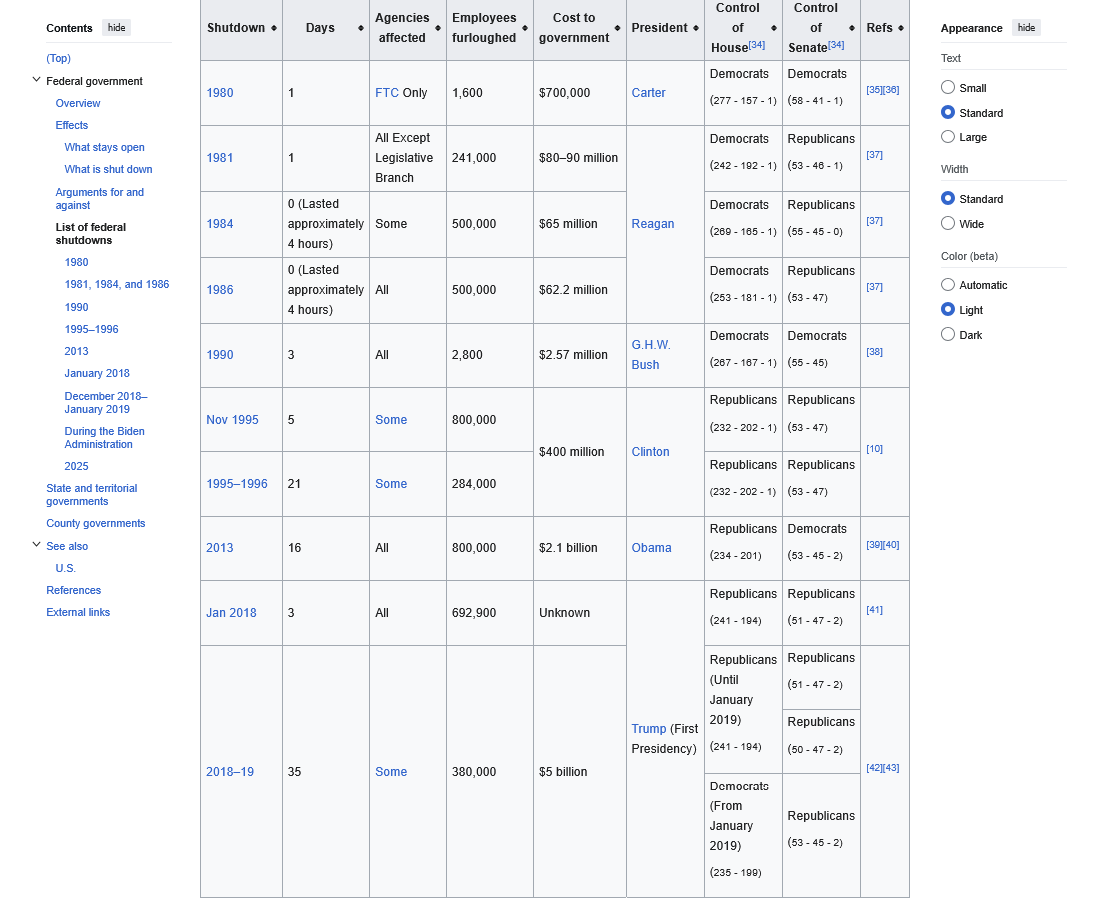Collapse the See also section
The image size is (1113, 900).
click(x=37, y=546)
